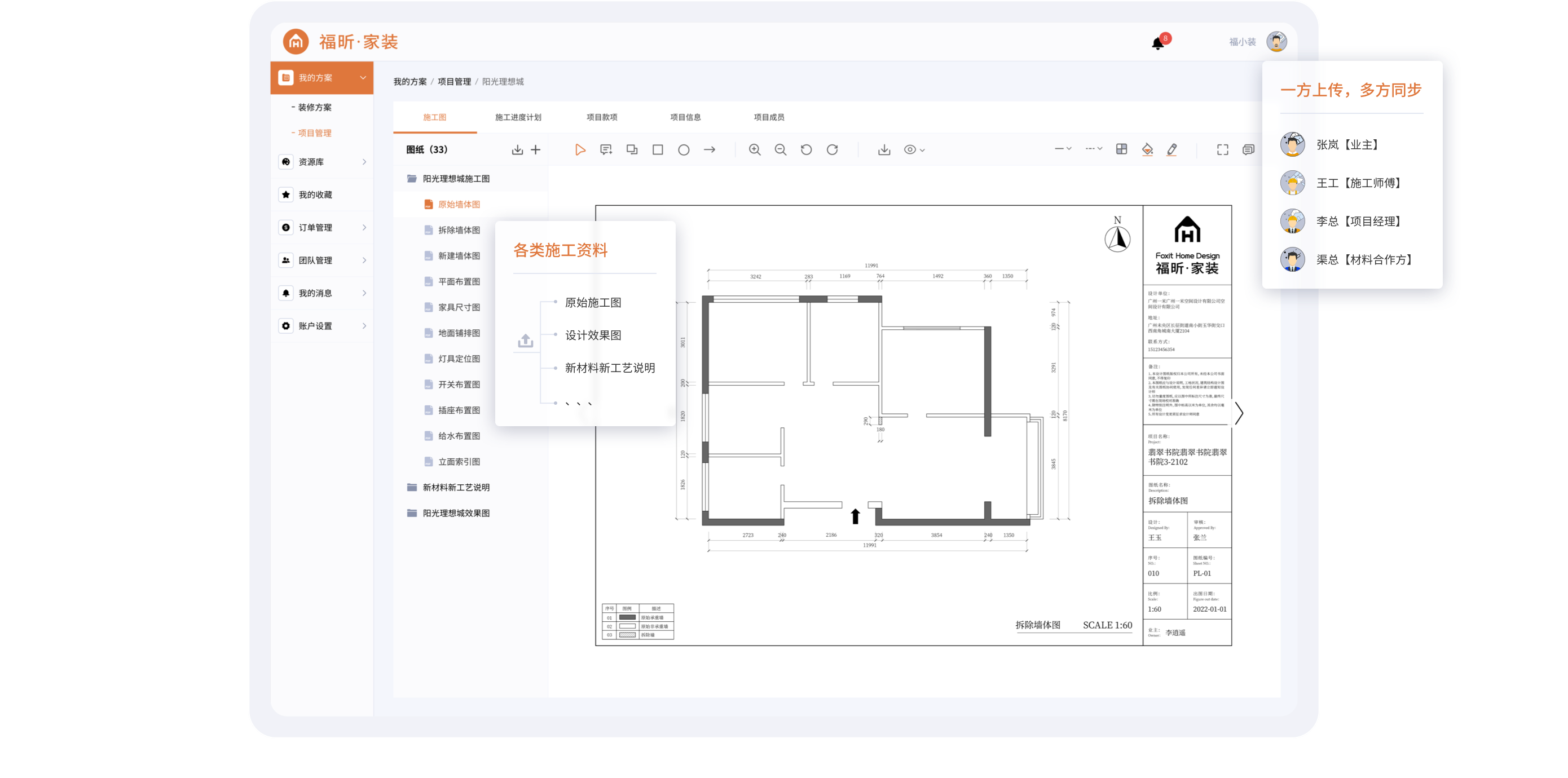The image size is (1568, 778).
Task: Open user avatar for 福小装
Action: (x=1276, y=42)
